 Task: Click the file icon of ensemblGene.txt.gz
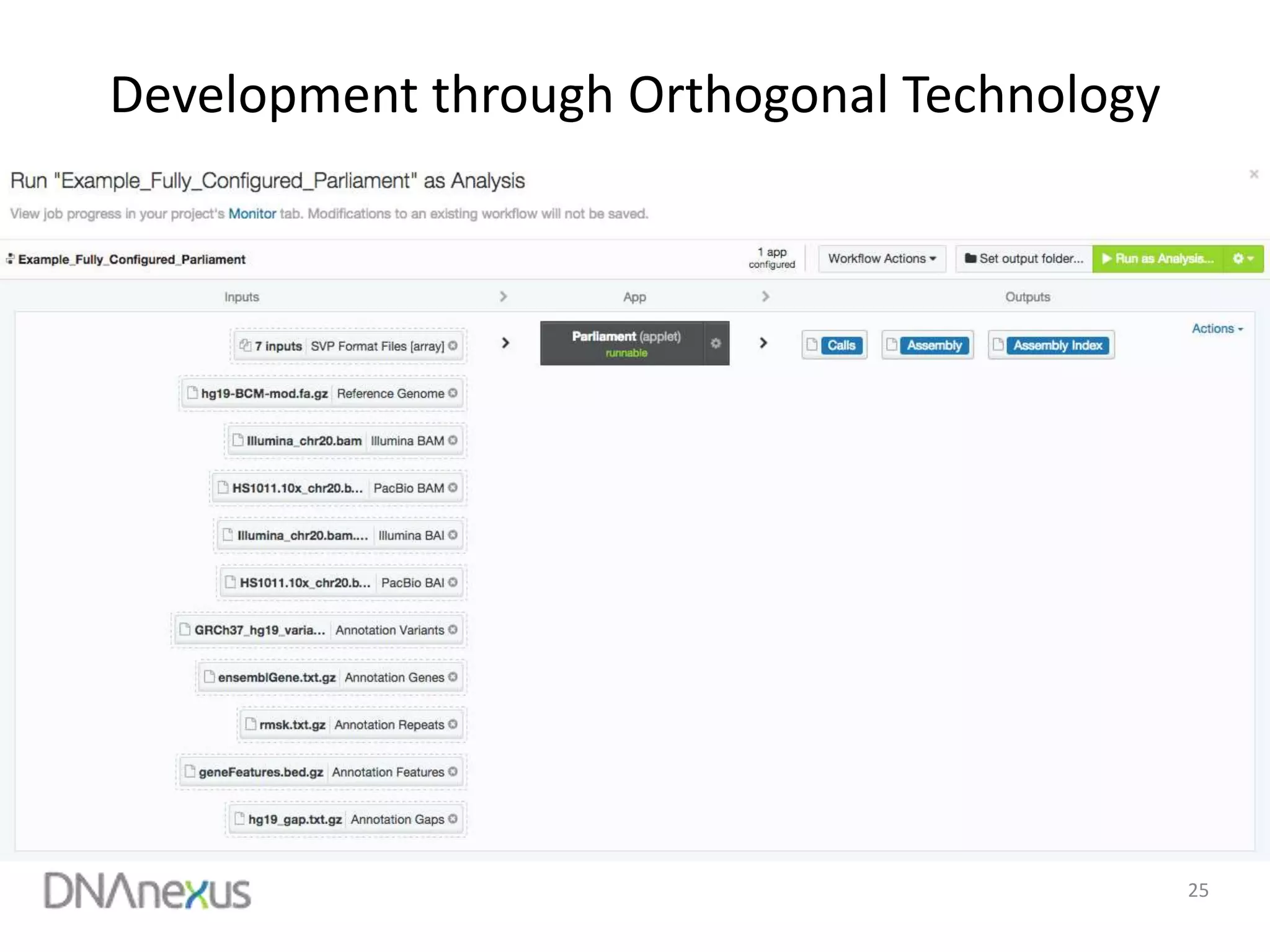tap(209, 677)
